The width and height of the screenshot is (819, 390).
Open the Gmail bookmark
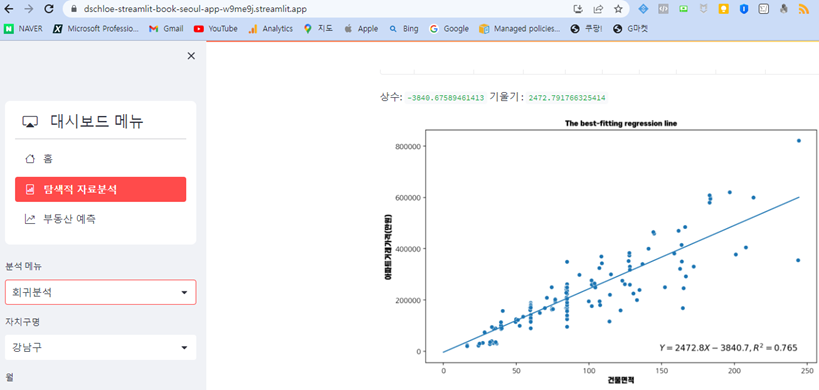[x=166, y=29]
